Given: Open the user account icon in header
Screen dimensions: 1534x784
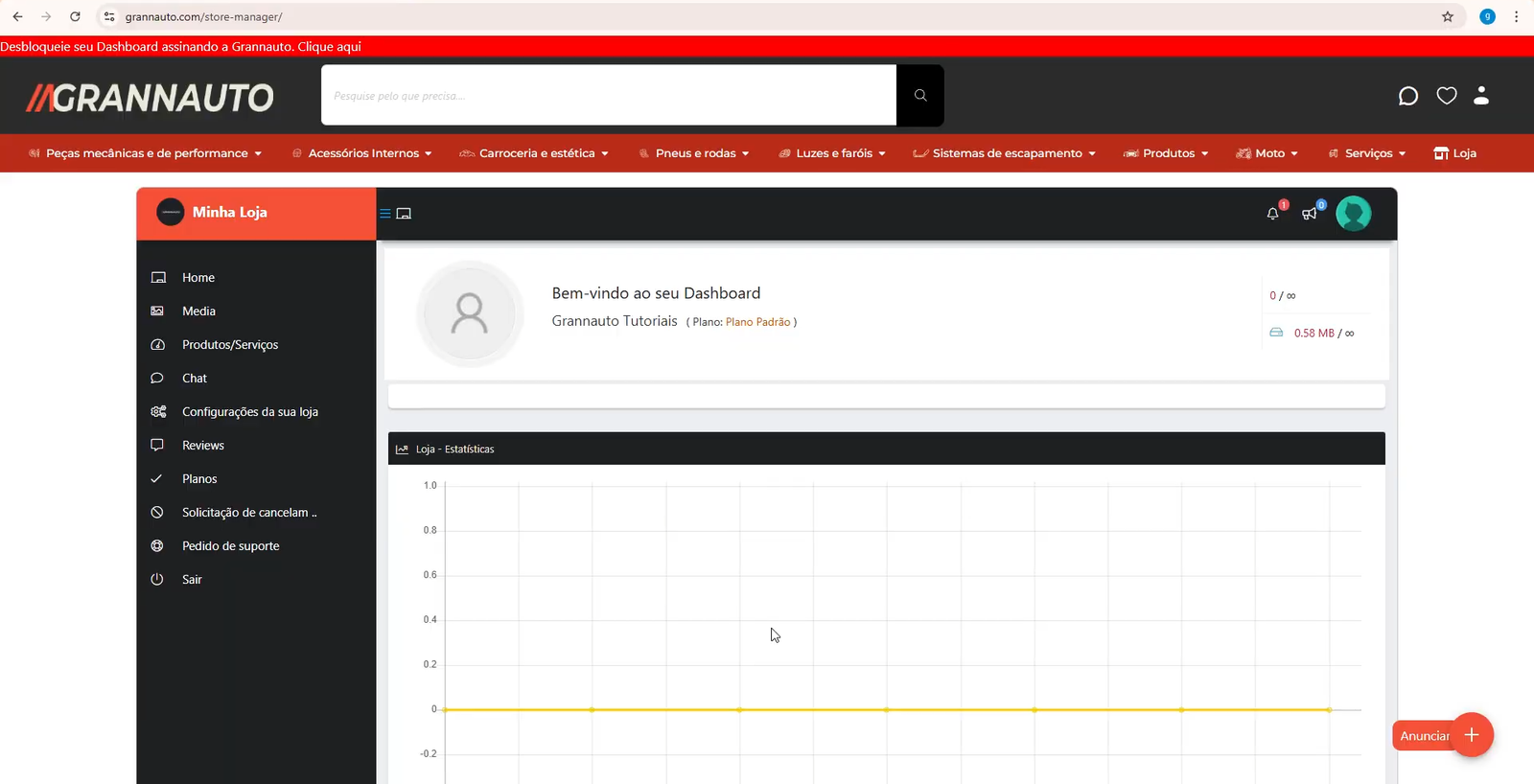Looking at the screenshot, I should (x=1481, y=95).
